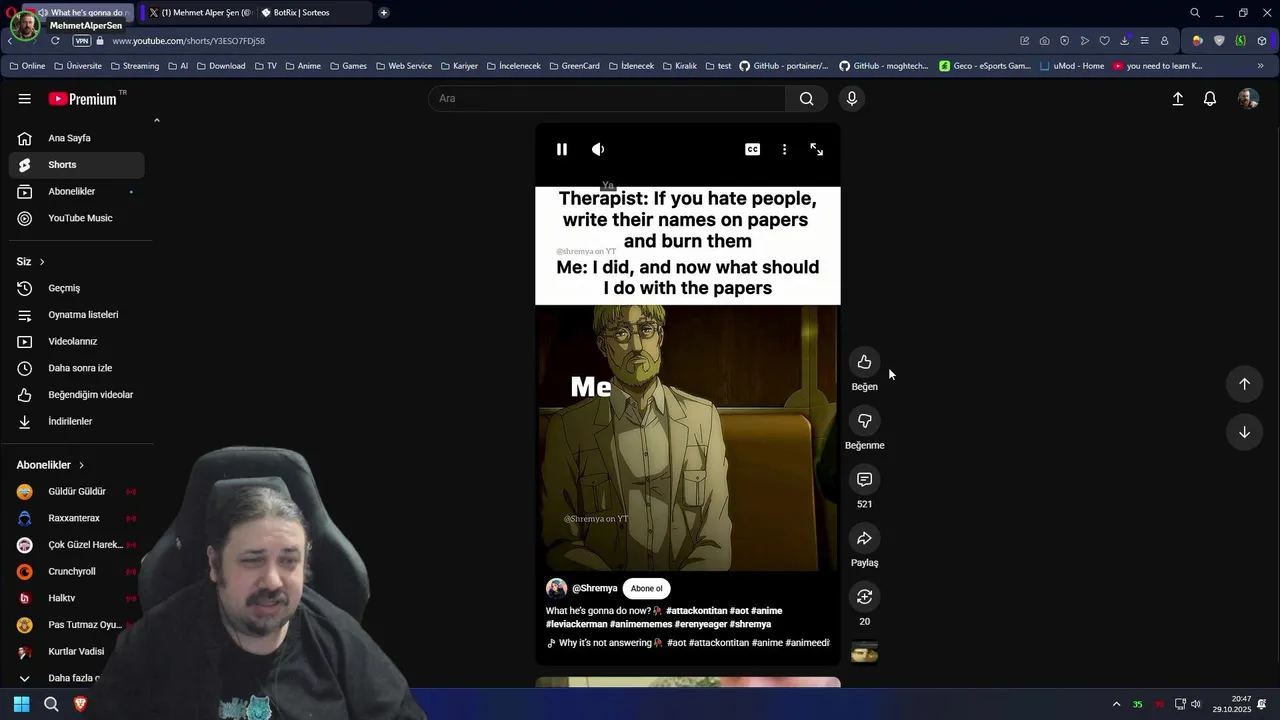Select Ana Sayfa in sidebar

coord(76,138)
